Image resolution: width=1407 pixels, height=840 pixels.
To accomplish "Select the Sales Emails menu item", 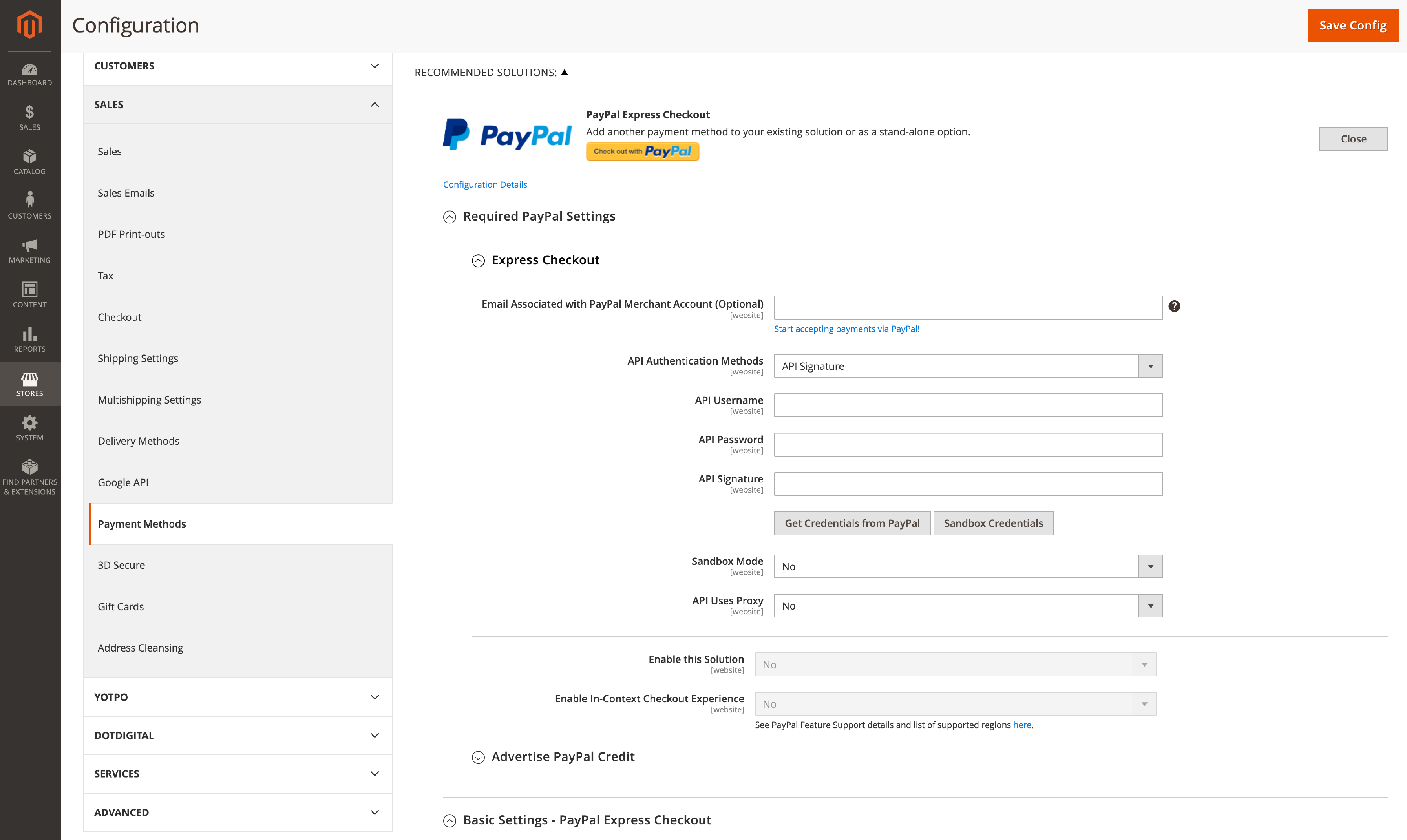I will (x=126, y=193).
